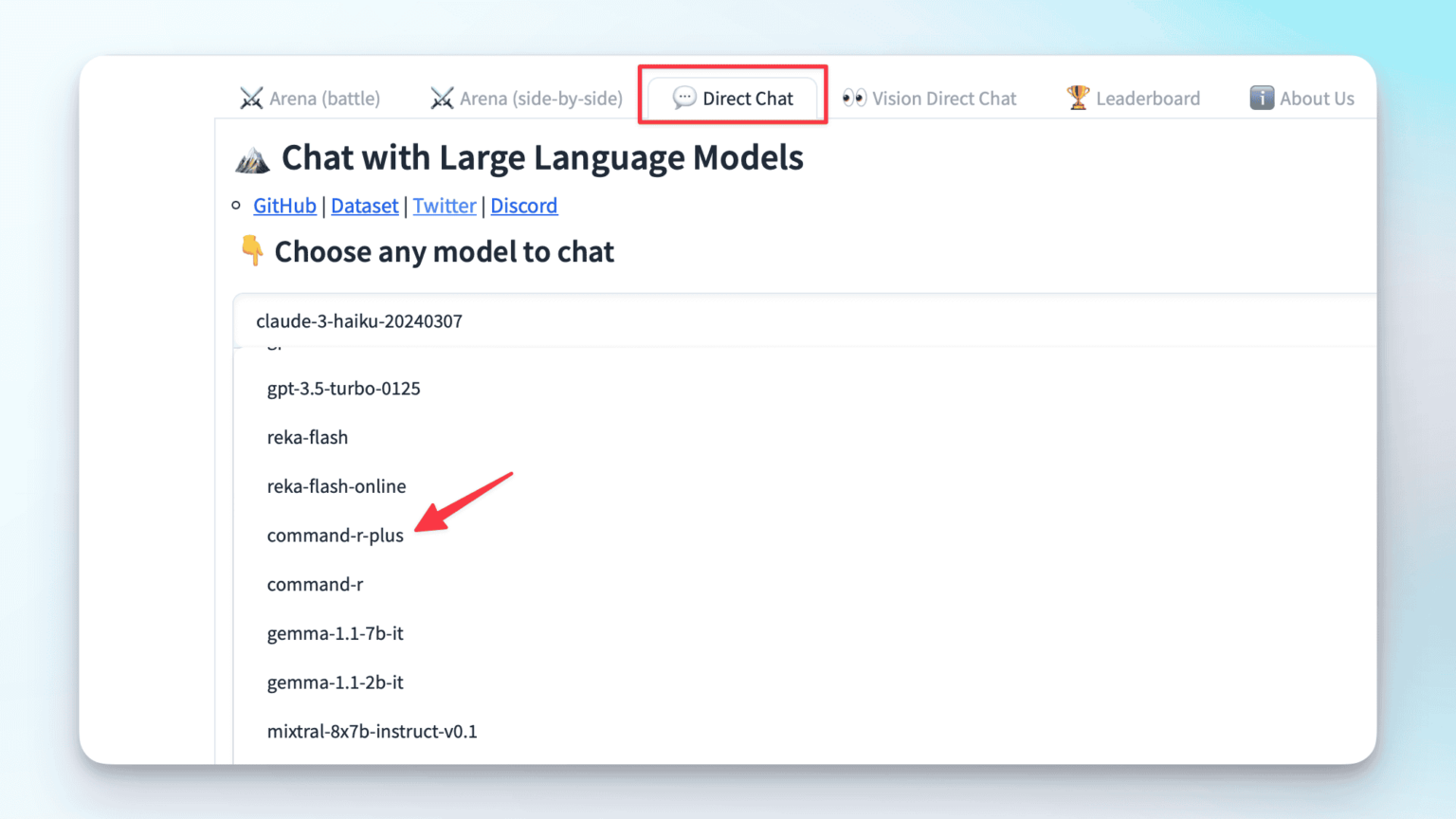Click the speech bubble icon on Direct Chat
Image resolution: width=1456 pixels, height=819 pixels.
pos(683,98)
